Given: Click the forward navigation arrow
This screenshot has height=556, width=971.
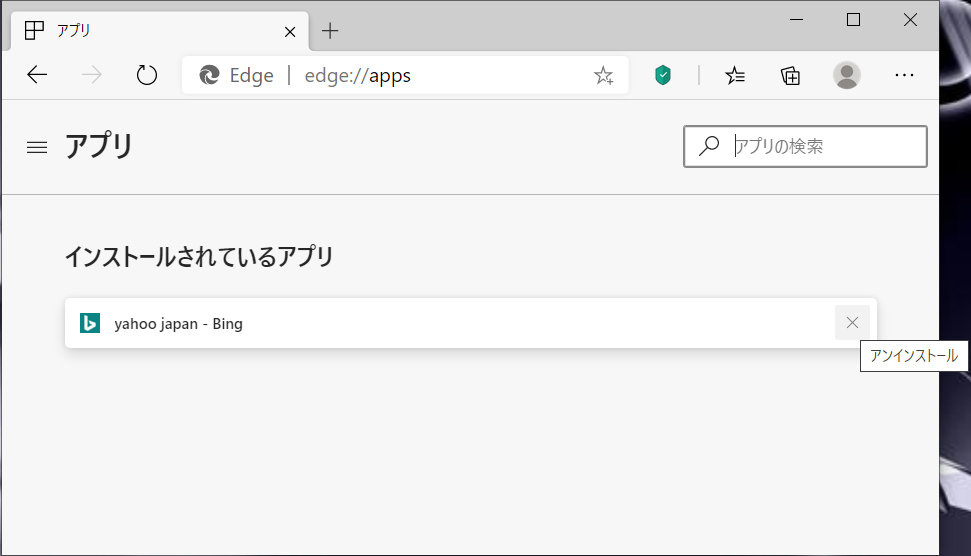Looking at the screenshot, I should pos(92,76).
